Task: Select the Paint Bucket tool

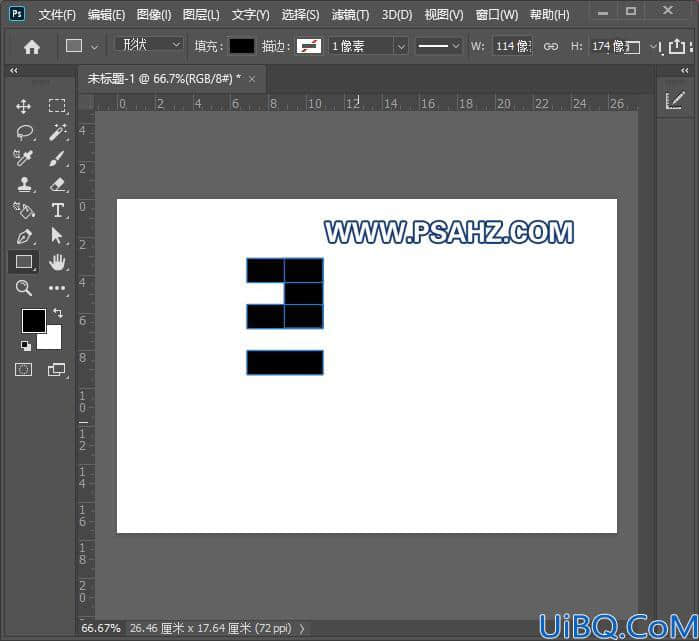Action: (x=23, y=210)
